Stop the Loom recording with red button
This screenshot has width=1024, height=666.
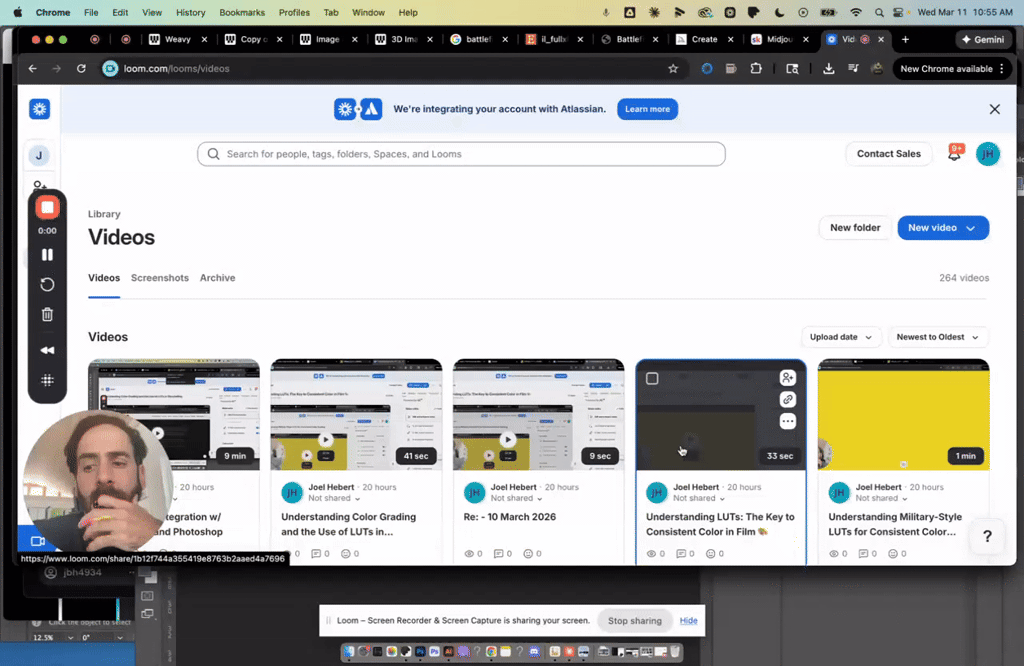click(x=47, y=208)
